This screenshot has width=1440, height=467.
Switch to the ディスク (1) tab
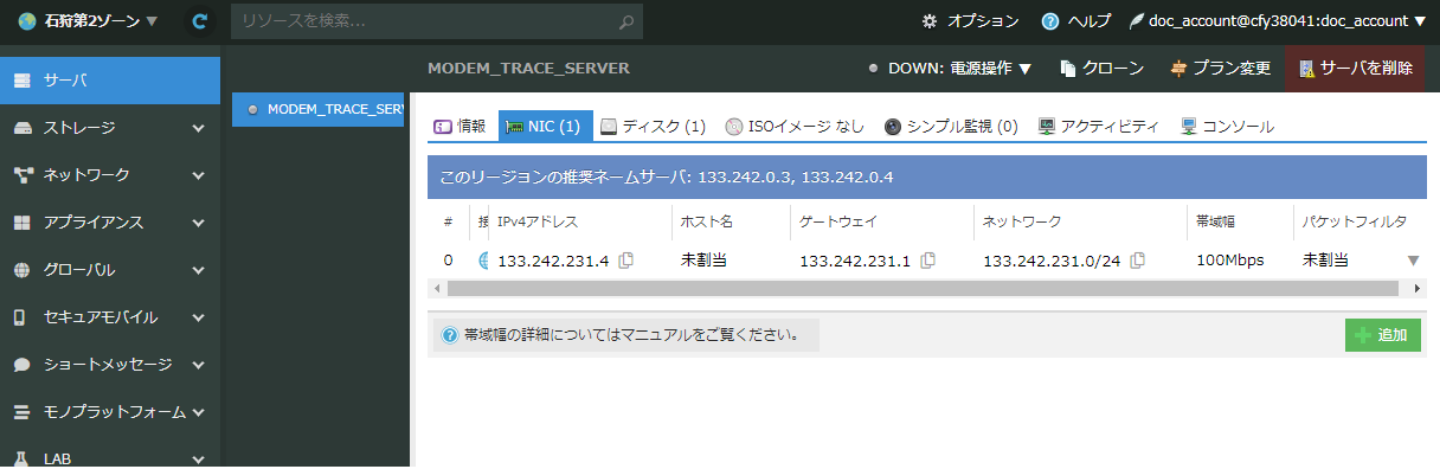click(x=653, y=127)
